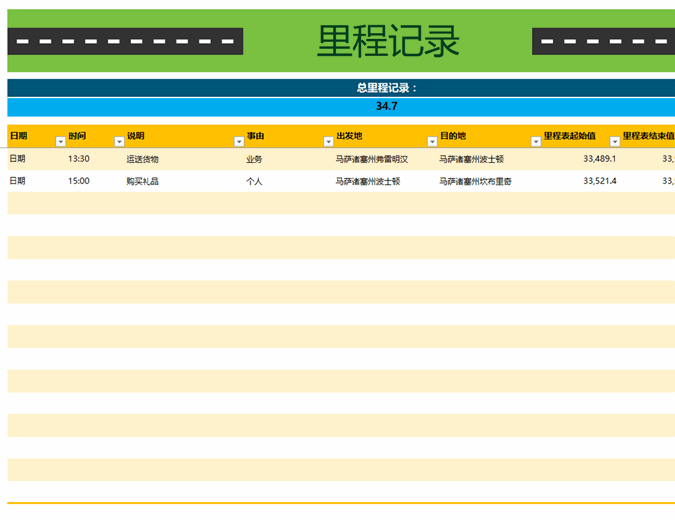The image size is (675, 520).
Task: Select the 总里程记录 label cell
Action: pos(386,88)
